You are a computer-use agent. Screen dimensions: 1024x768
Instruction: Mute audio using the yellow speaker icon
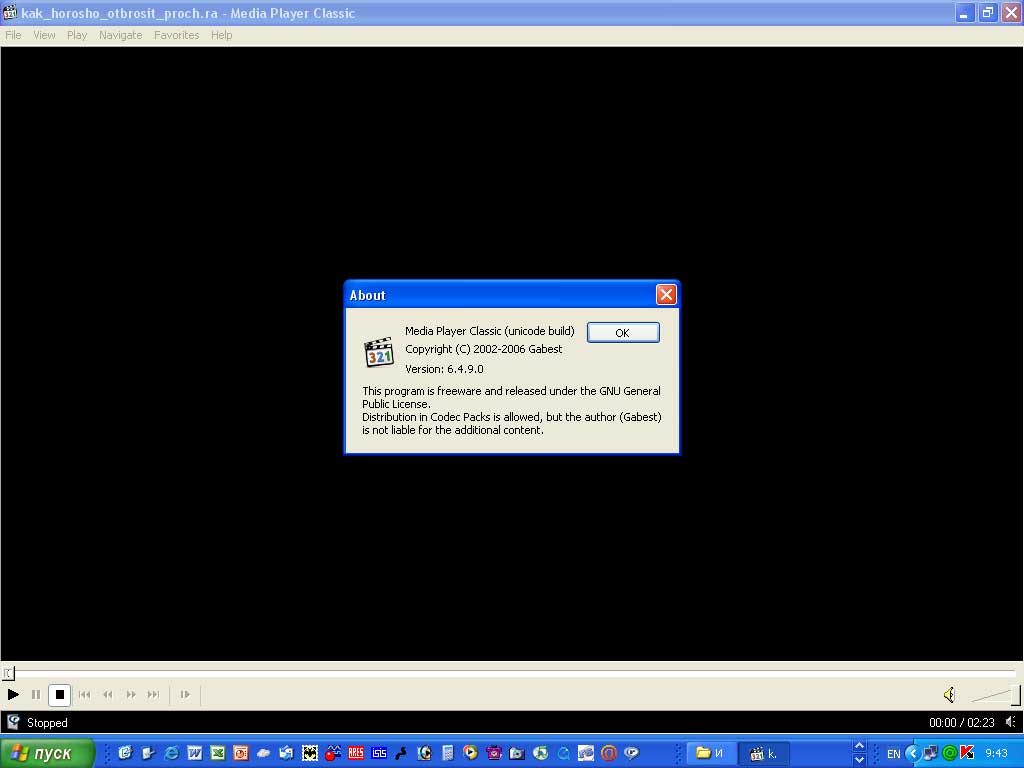tap(950, 695)
